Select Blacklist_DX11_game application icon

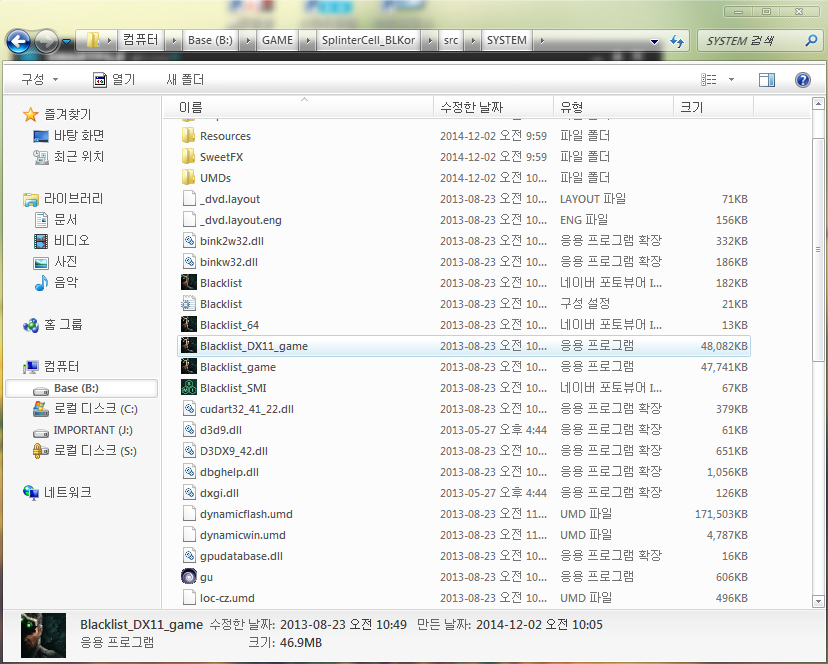point(189,346)
